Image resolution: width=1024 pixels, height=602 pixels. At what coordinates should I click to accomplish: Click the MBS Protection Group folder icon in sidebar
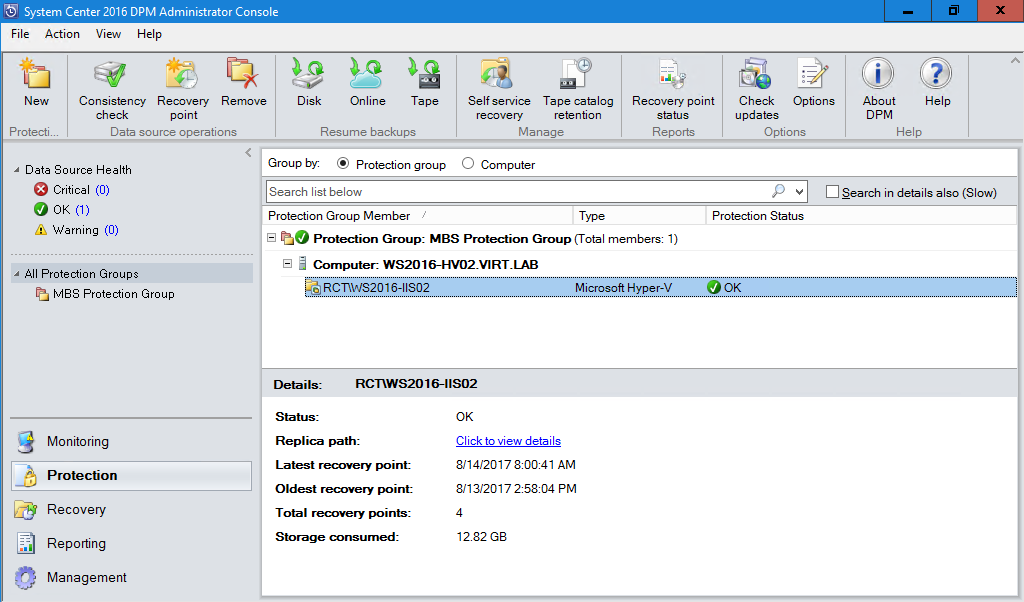coord(42,294)
